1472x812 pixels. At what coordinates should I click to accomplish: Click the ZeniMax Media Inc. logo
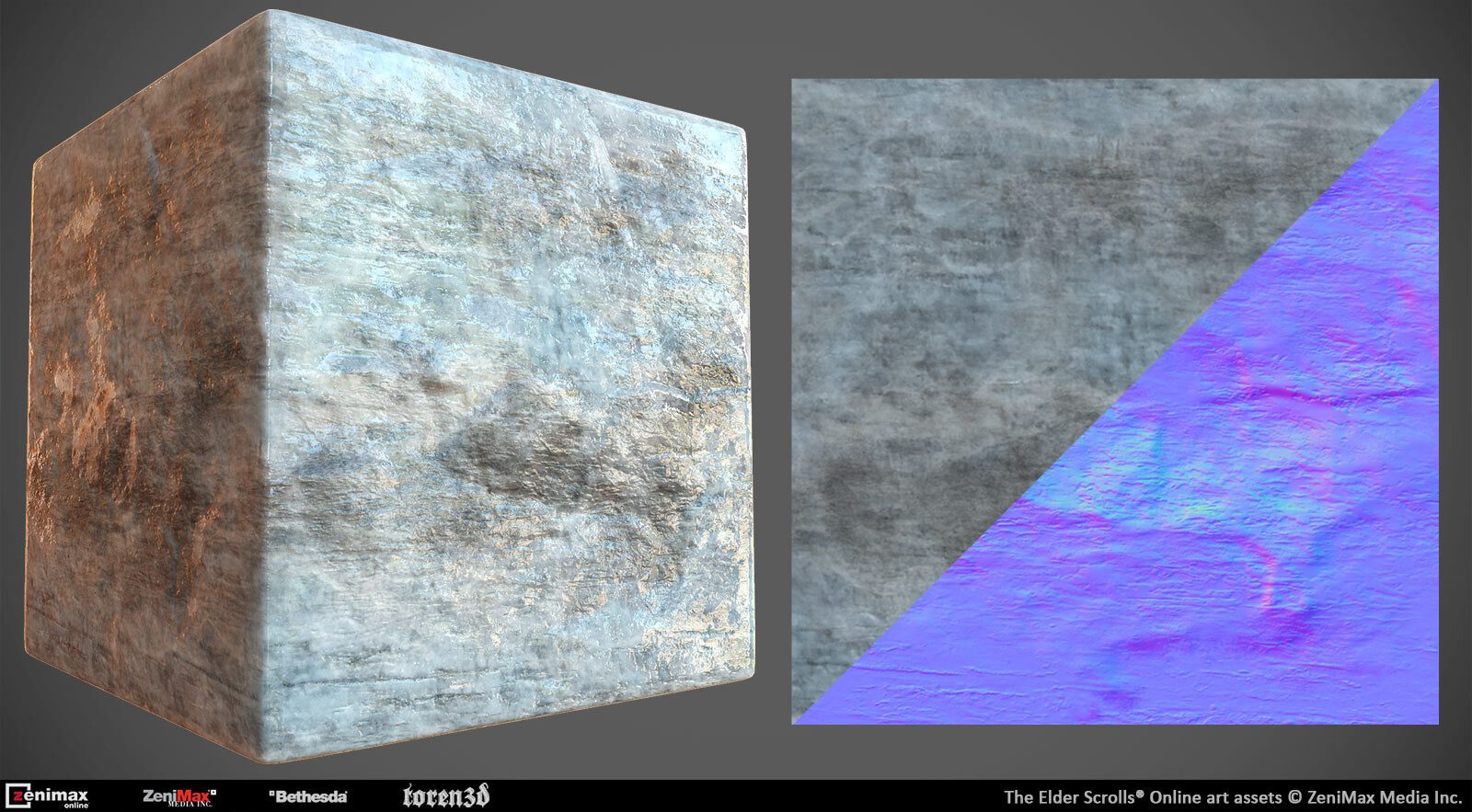pyautogui.click(x=179, y=796)
